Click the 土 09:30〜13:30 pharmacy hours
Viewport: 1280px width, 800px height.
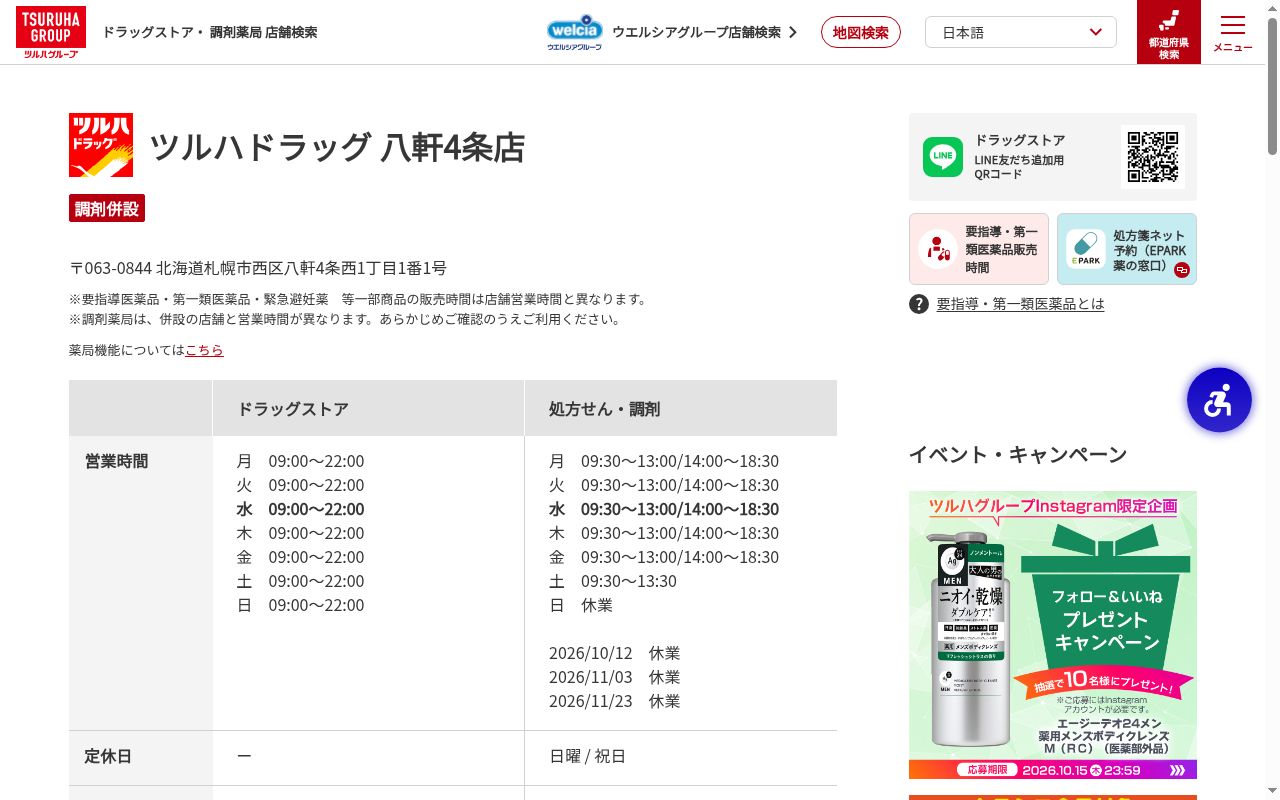613,581
